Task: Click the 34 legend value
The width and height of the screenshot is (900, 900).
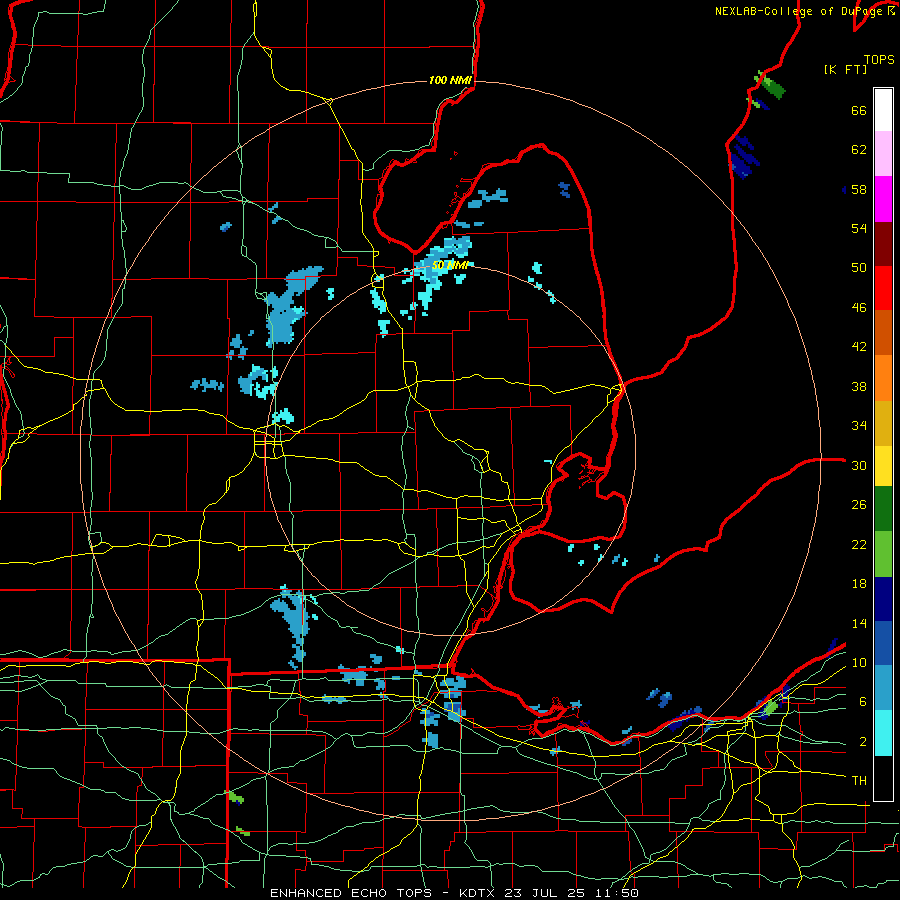Action: pyautogui.click(x=859, y=426)
